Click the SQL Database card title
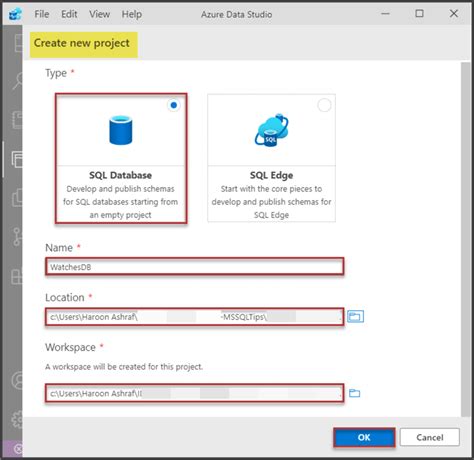The height and width of the screenshot is (460, 474). point(120,175)
